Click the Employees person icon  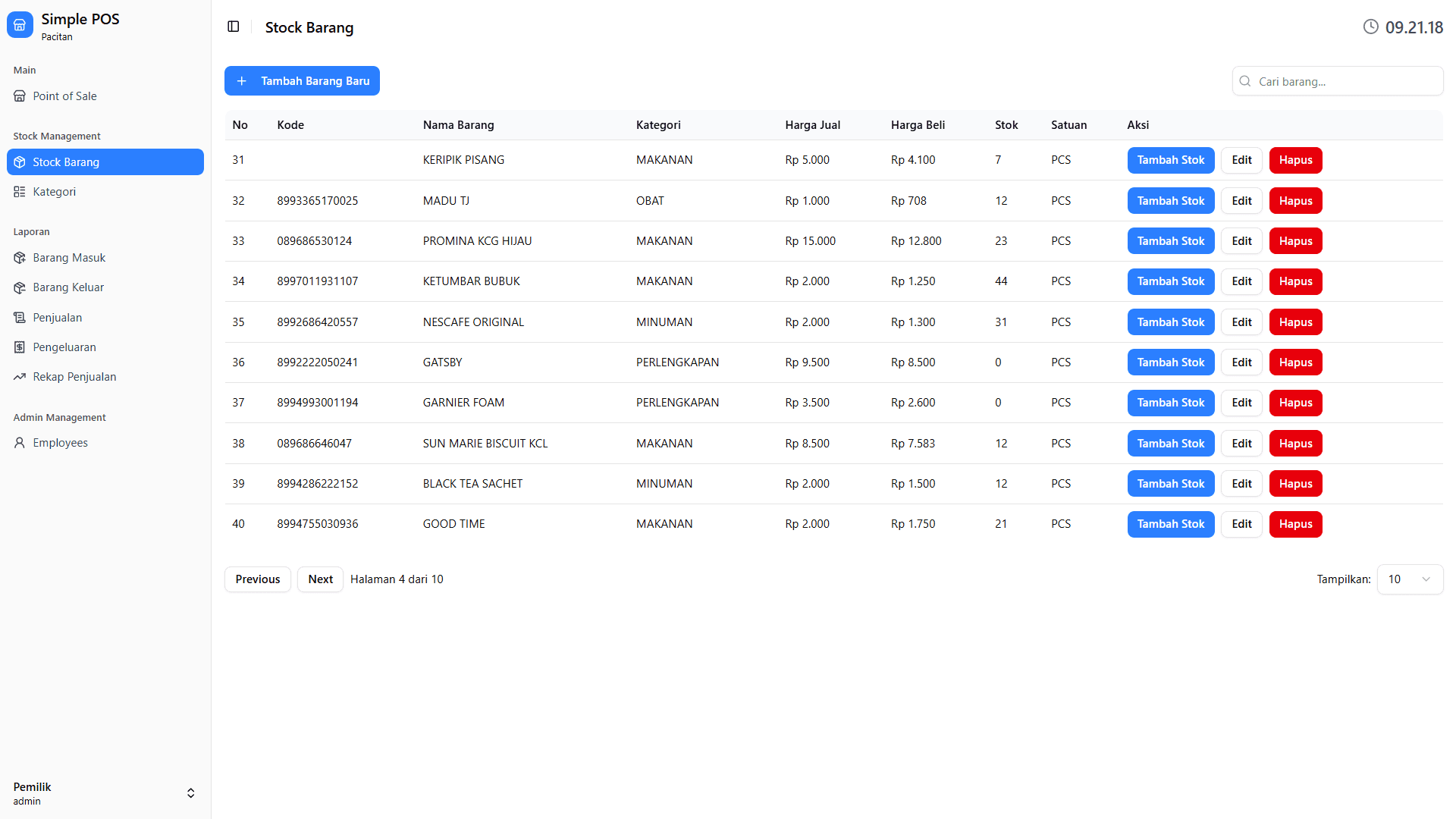tap(20, 443)
